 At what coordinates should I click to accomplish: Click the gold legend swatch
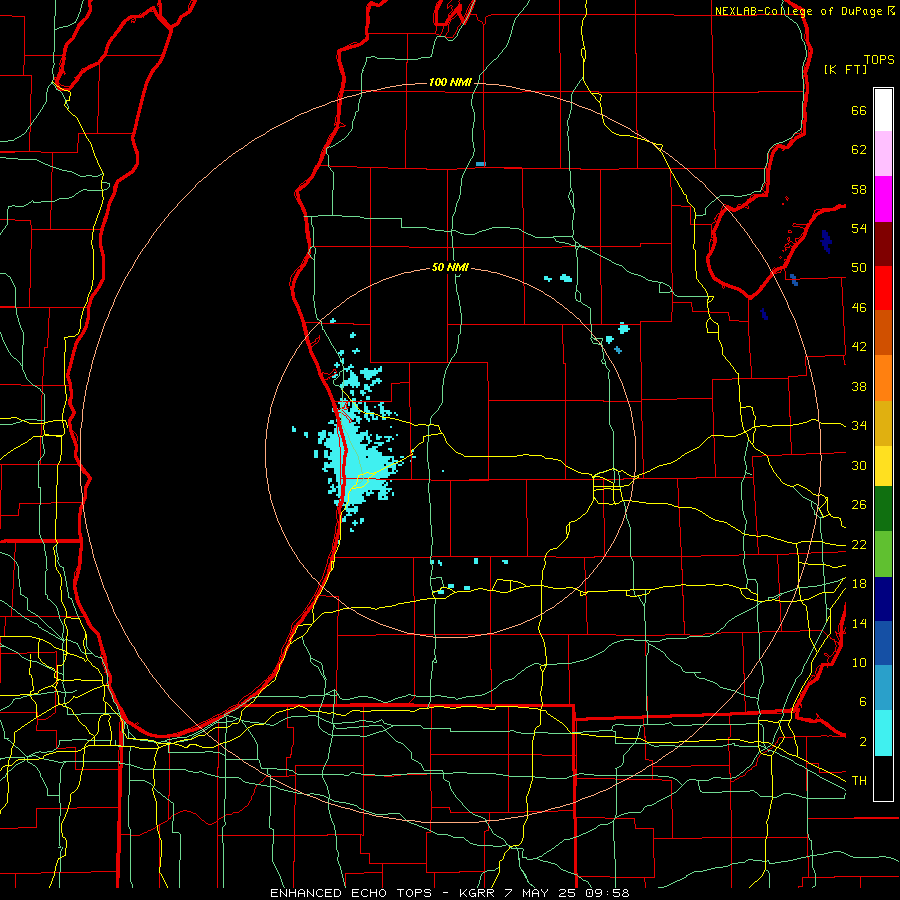point(883,423)
